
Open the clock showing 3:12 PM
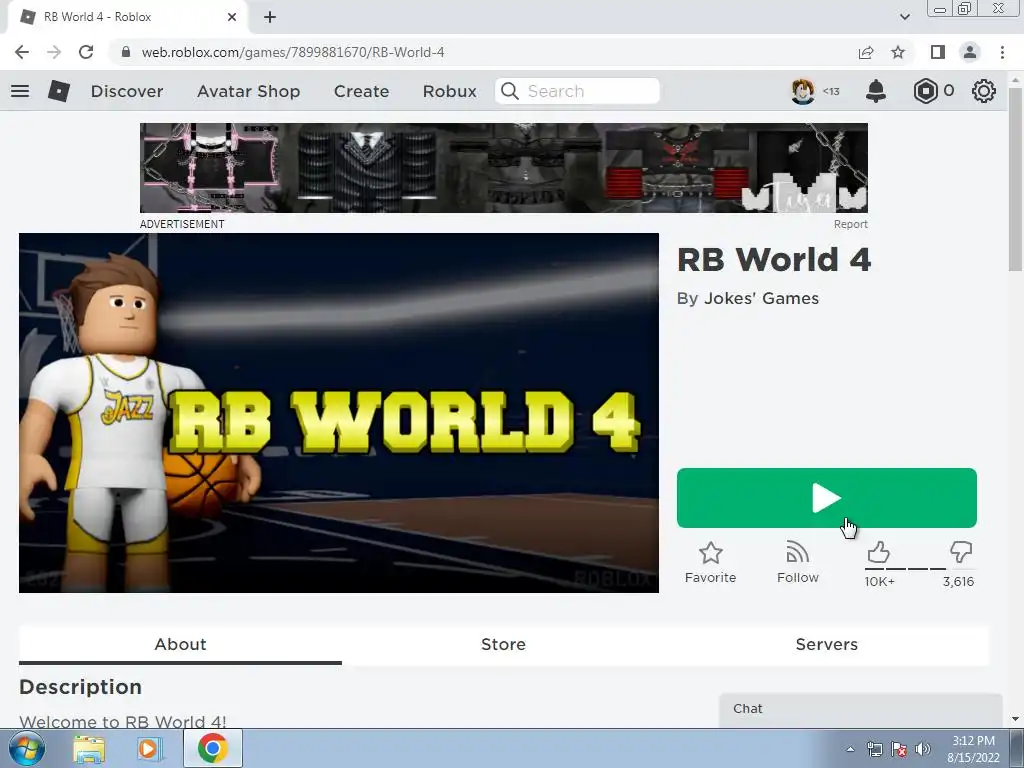[x=973, y=749]
